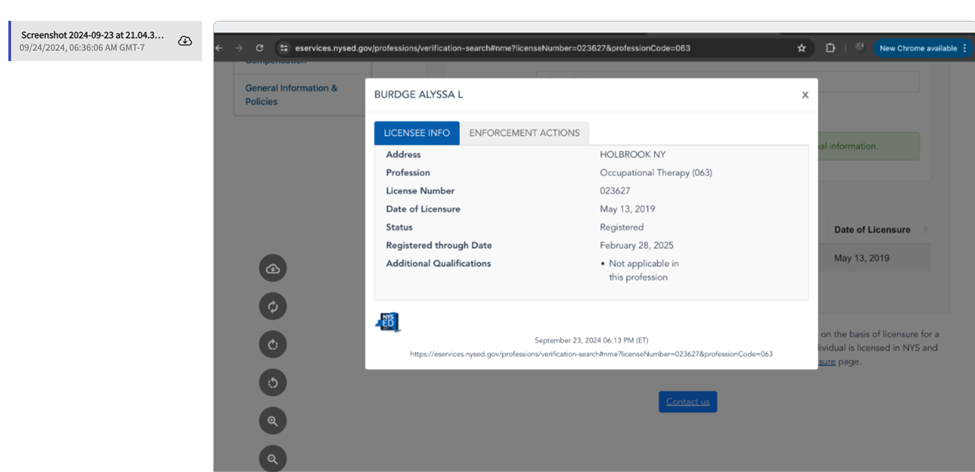This screenshot has height=472, width=975.
Task: View site information icon in address bar
Action: tap(284, 48)
